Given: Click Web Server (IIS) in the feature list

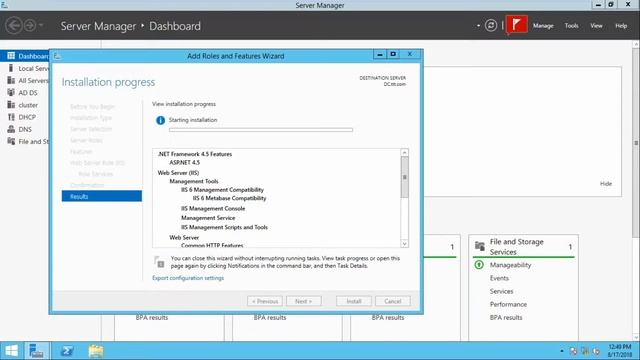Looking at the screenshot, I should 178,173.
